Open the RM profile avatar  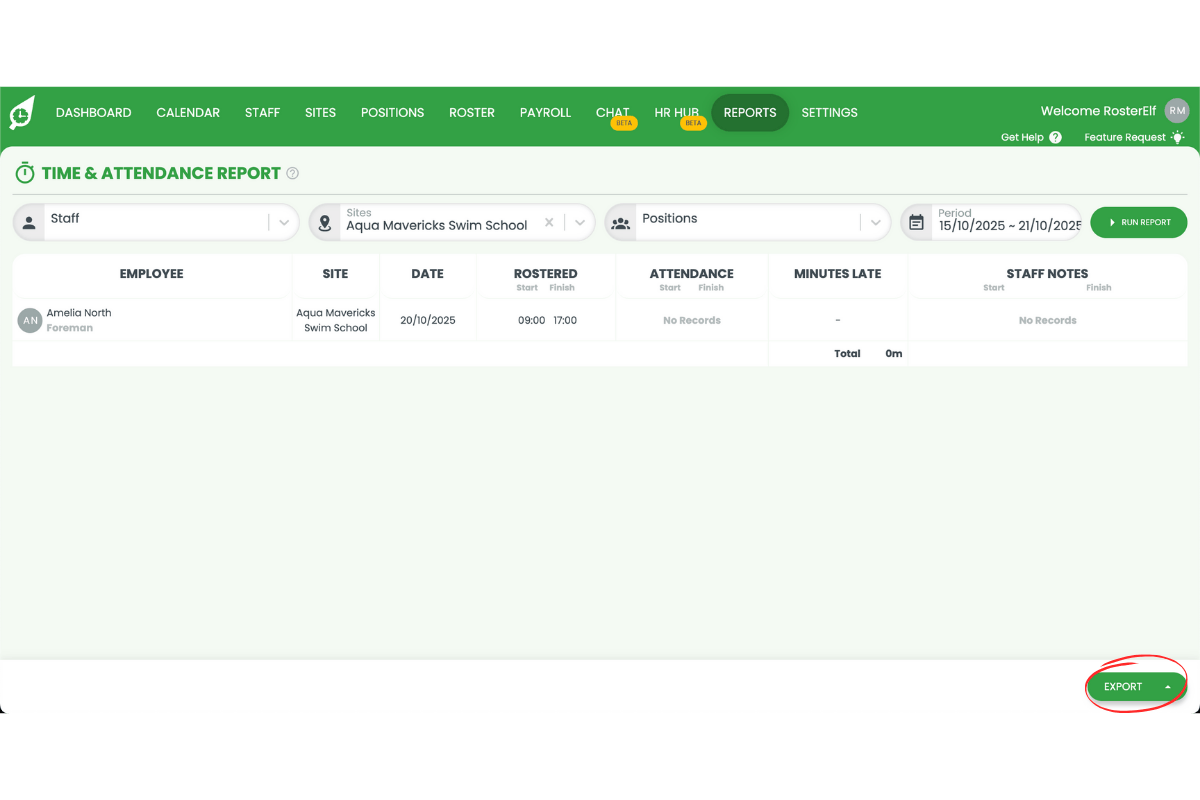pos(1177,110)
